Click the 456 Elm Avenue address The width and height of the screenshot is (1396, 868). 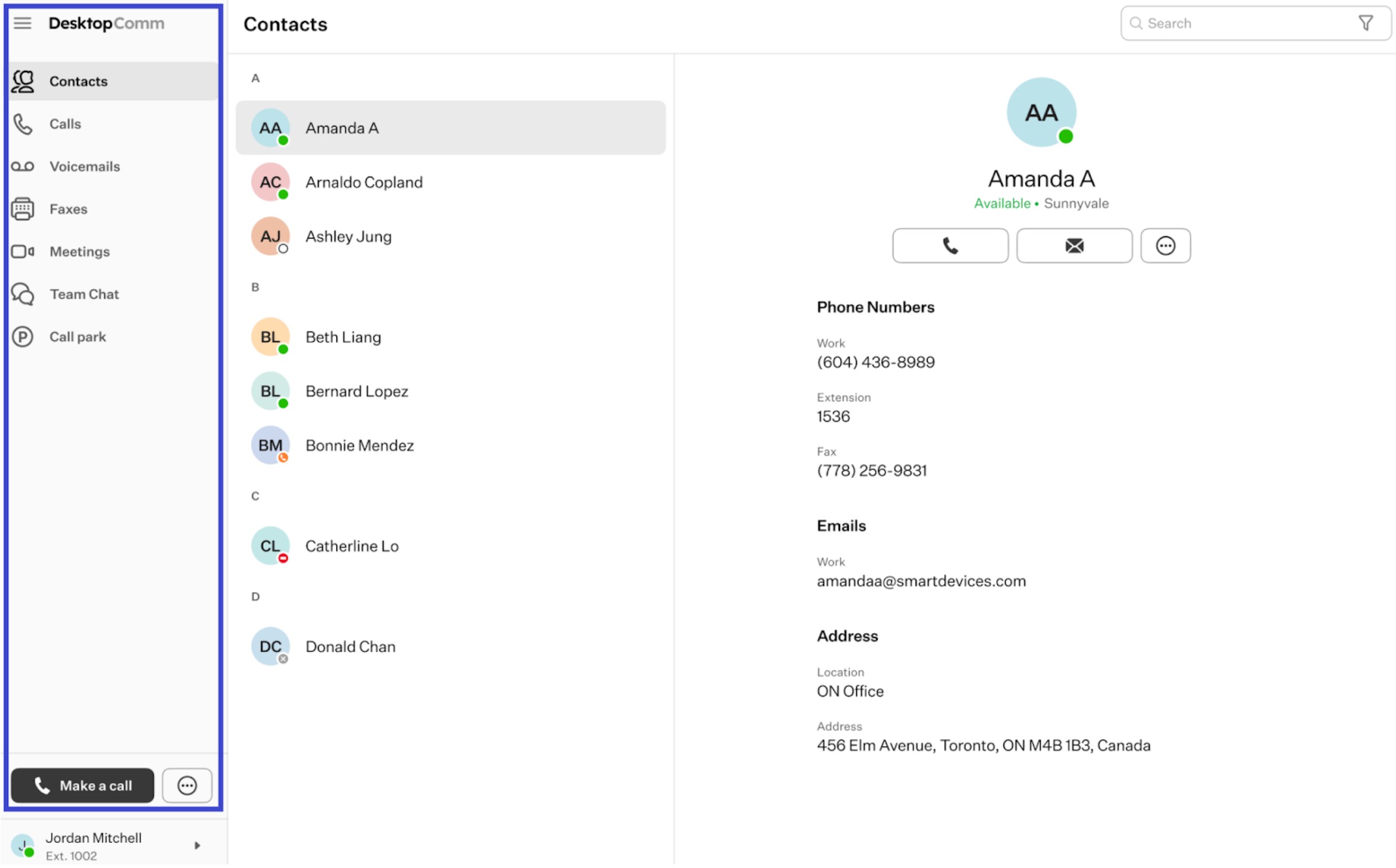point(983,746)
